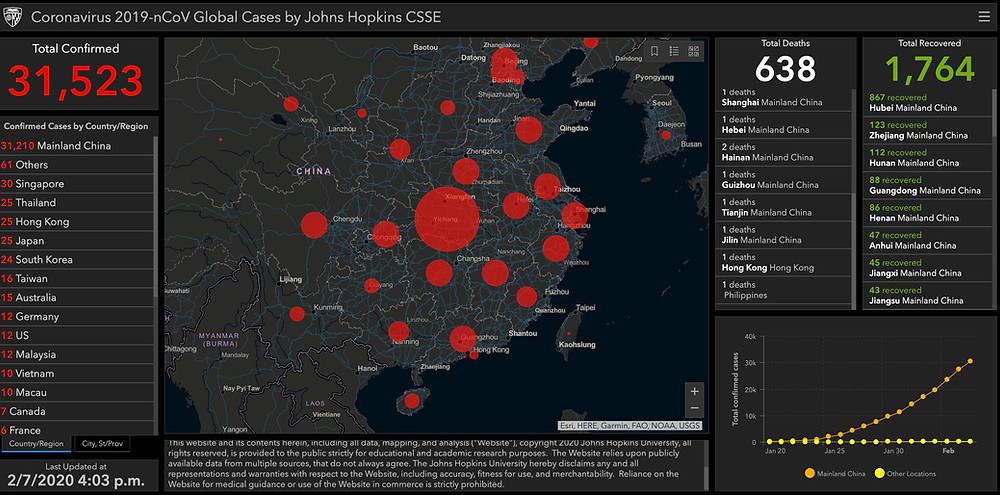Select the 61 Others row
Image resolution: width=1000 pixels, height=495 pixels.
[77, 165]
